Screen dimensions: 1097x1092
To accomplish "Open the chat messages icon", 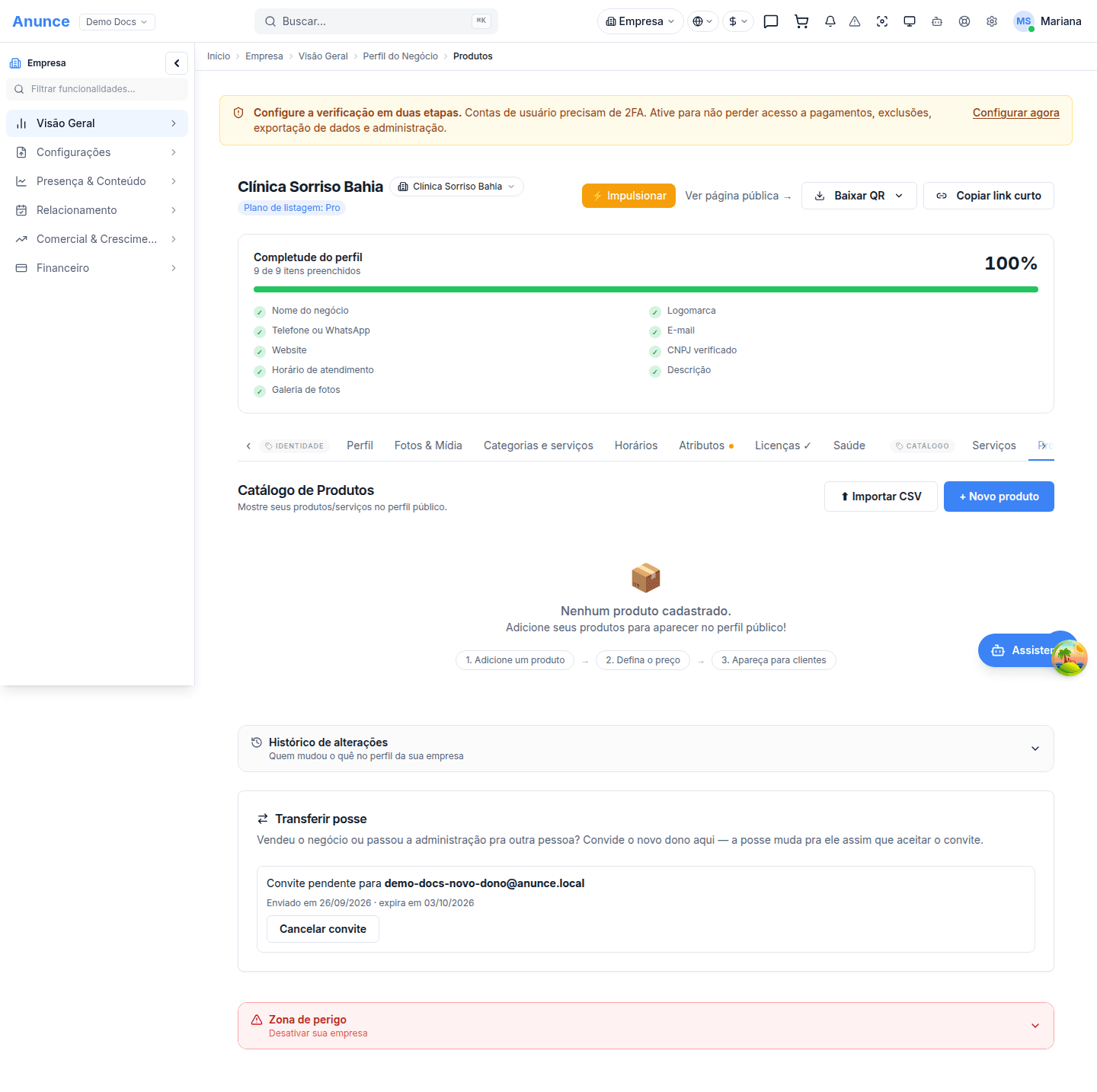I will (771, 21).
